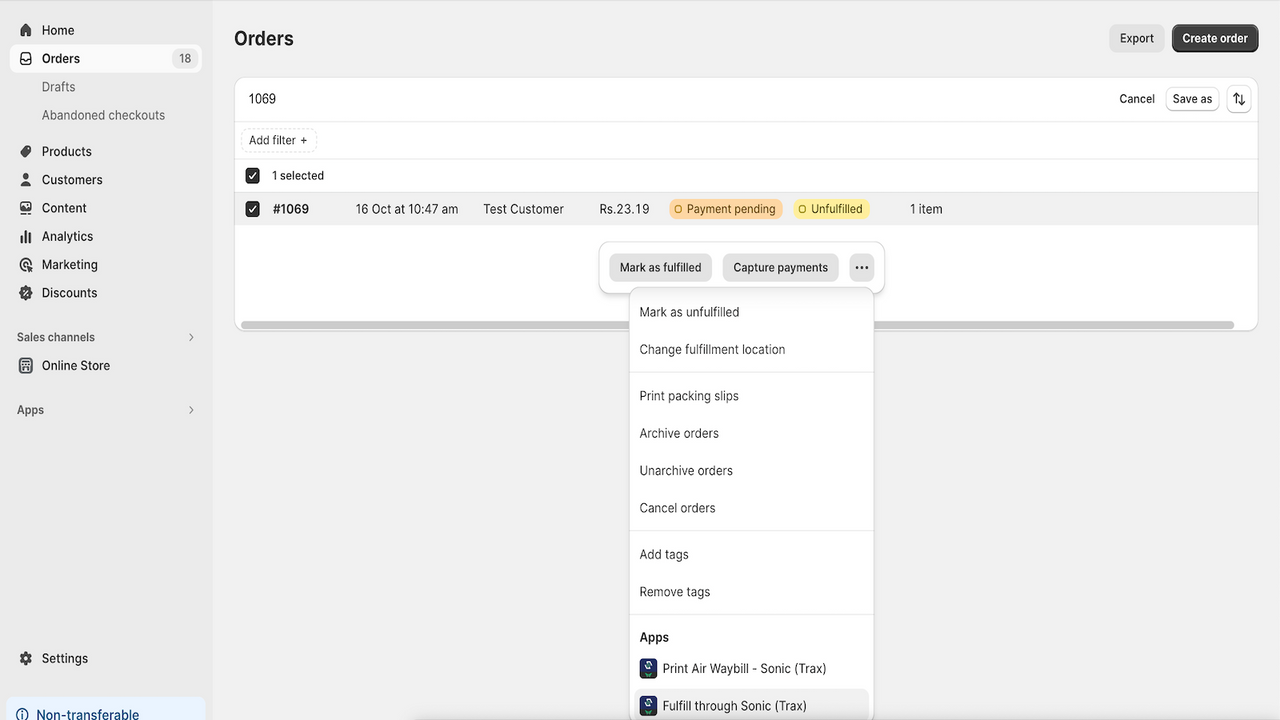Screen dimensions: 1280x720
Task: Click the Home icon in sidebar
Action: pos(26,30)
